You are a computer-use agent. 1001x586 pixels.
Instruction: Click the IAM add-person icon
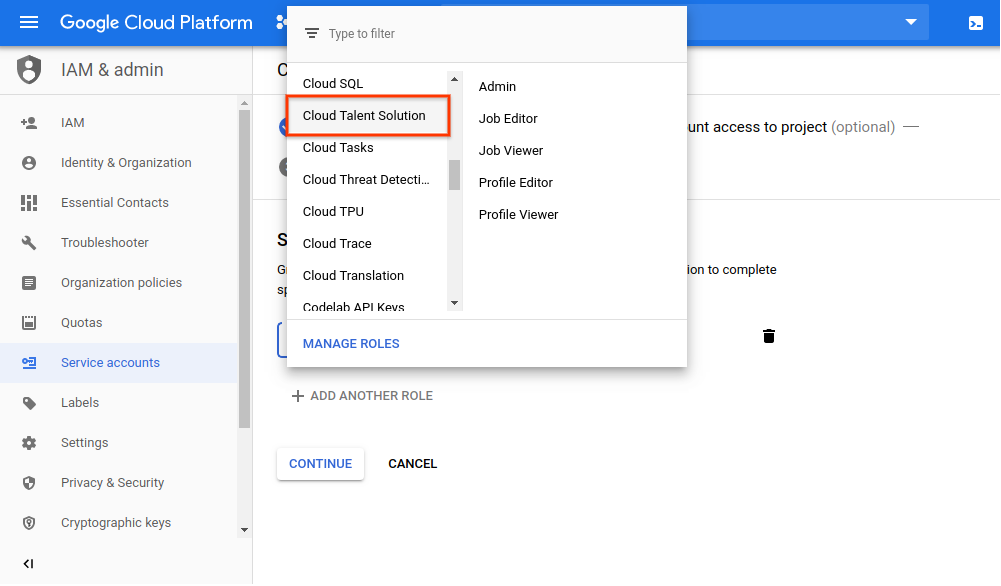pyautogui.click(x=29, y=123)
